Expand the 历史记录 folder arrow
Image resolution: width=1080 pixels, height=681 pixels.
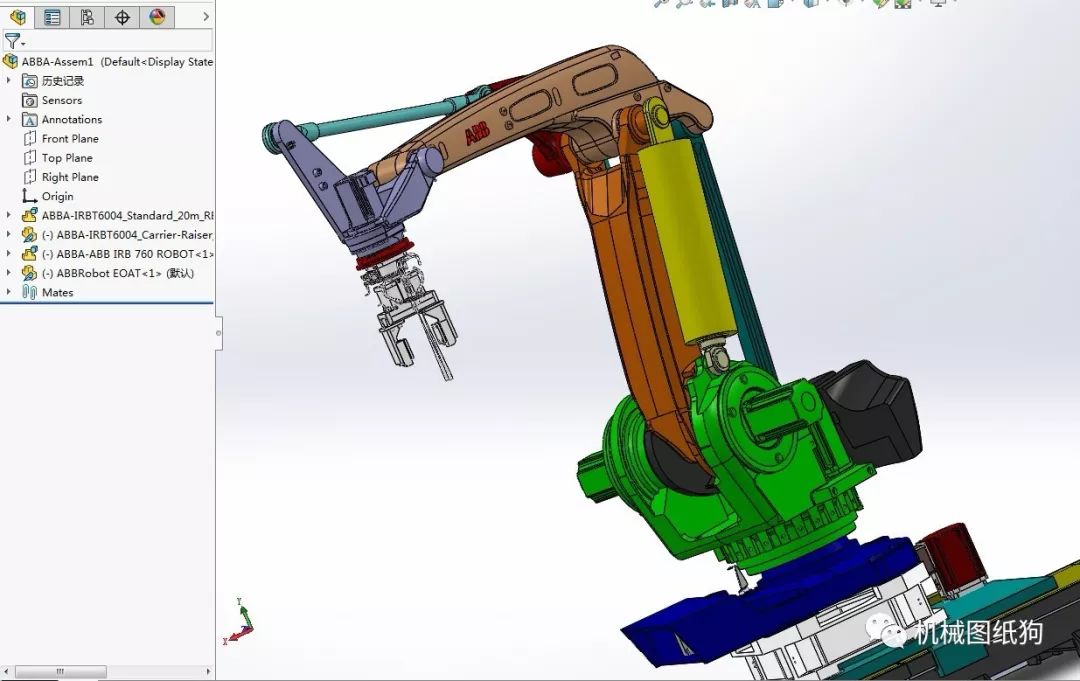(8, 81)
